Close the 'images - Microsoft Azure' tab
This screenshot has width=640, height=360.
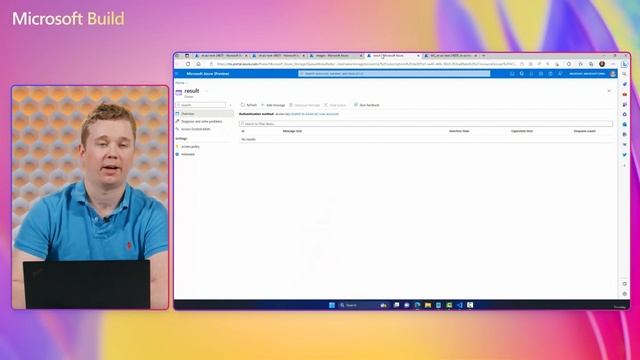360,56
